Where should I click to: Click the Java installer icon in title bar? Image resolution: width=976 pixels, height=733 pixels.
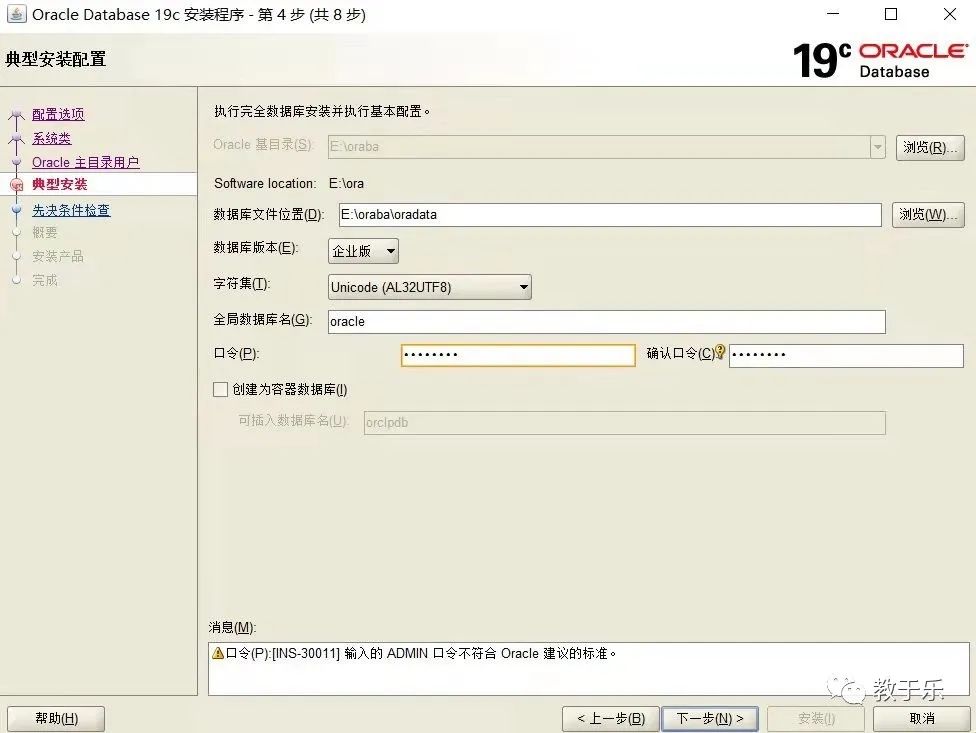[16, 14]
